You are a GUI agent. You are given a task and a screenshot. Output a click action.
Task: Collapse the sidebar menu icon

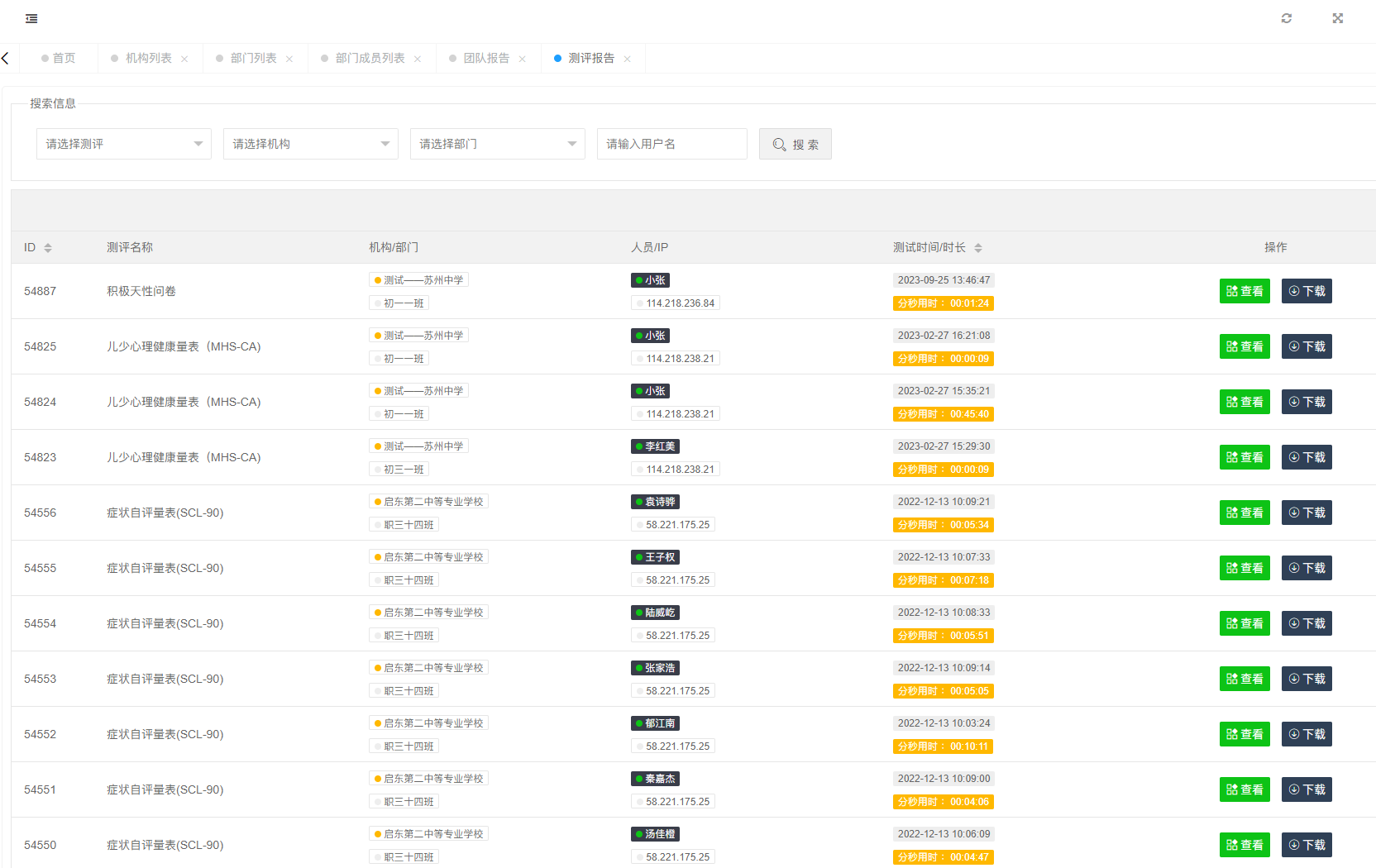coord(31,18)
